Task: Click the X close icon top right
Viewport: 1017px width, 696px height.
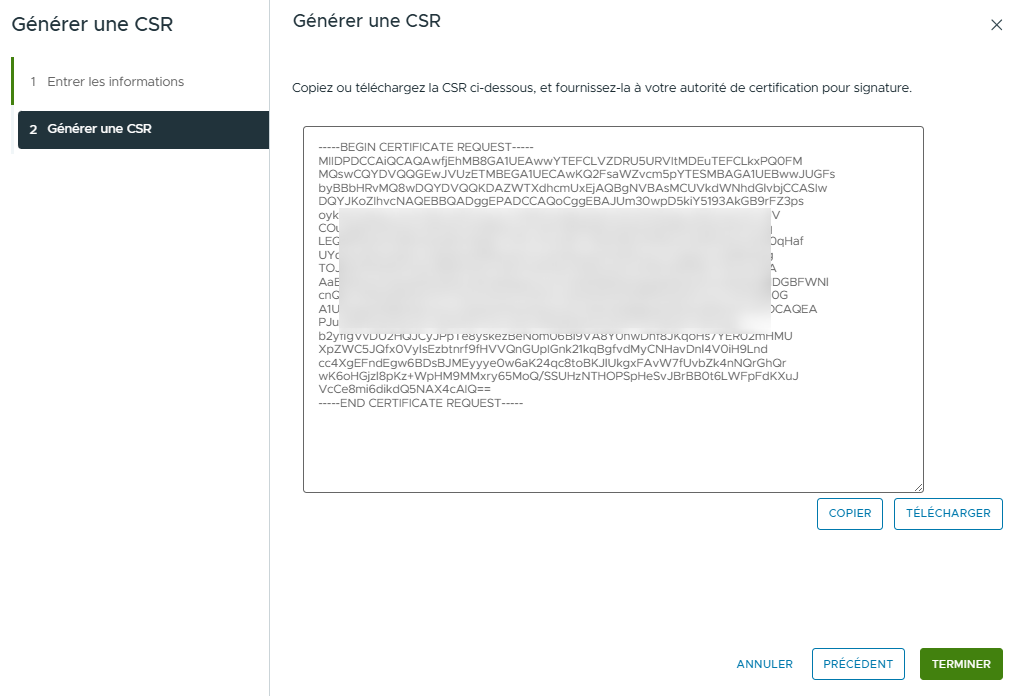Action: (x=996, y=26)
